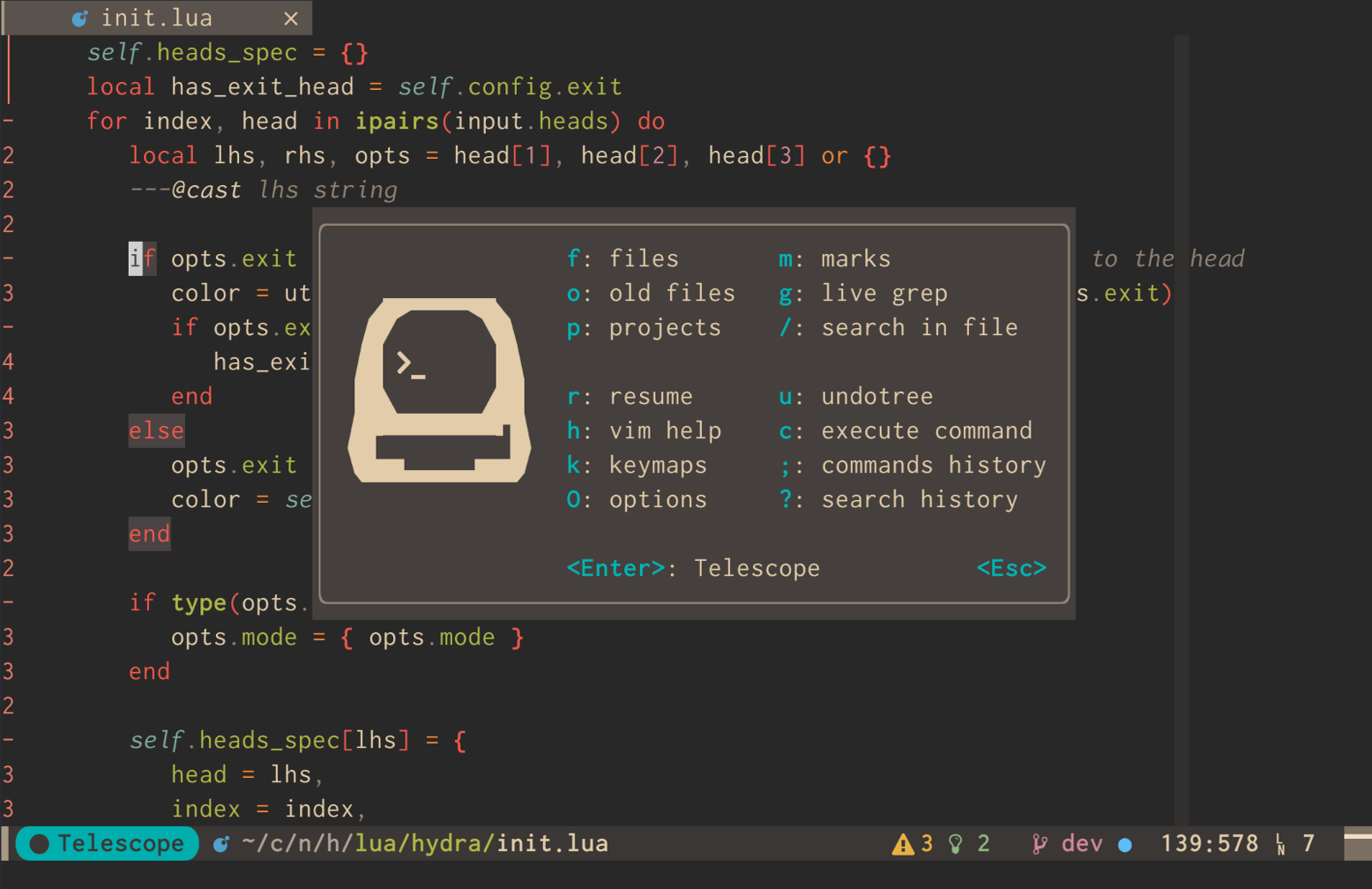Click the blue modified dot after dev
Viewport: 1372px width, 889px height.
(1125, 844)
